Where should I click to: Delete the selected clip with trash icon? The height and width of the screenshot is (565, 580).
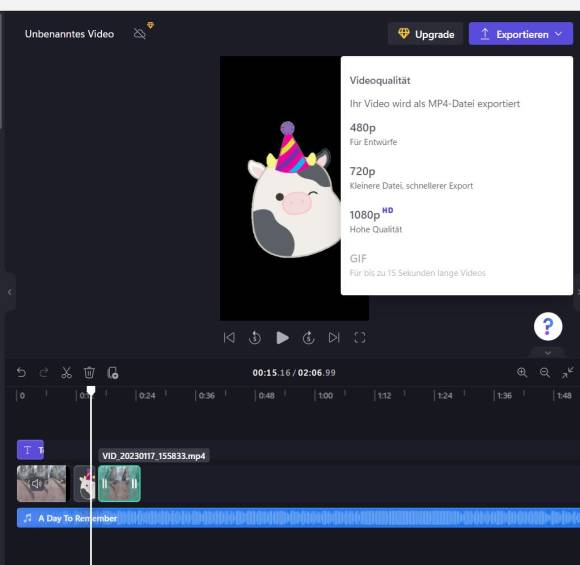coord(89,372)
